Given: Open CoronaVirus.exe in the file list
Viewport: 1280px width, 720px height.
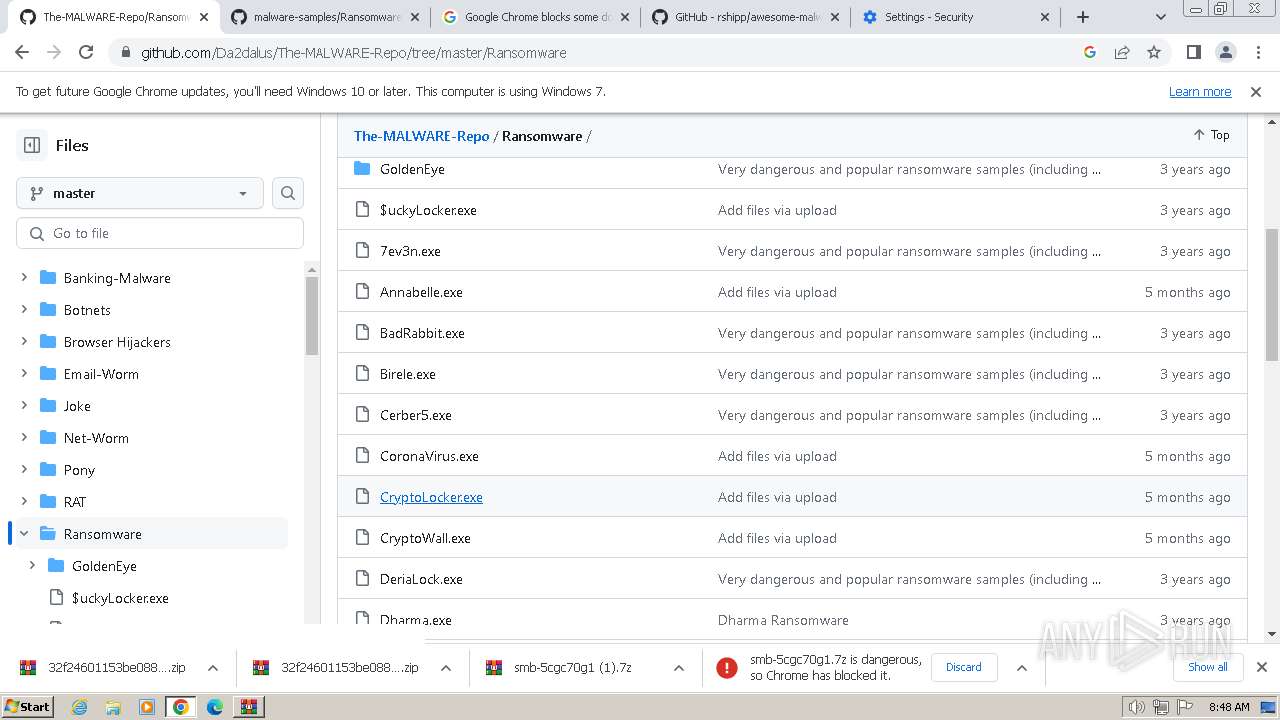Looking at the screenshot, I should coord(429,456).
